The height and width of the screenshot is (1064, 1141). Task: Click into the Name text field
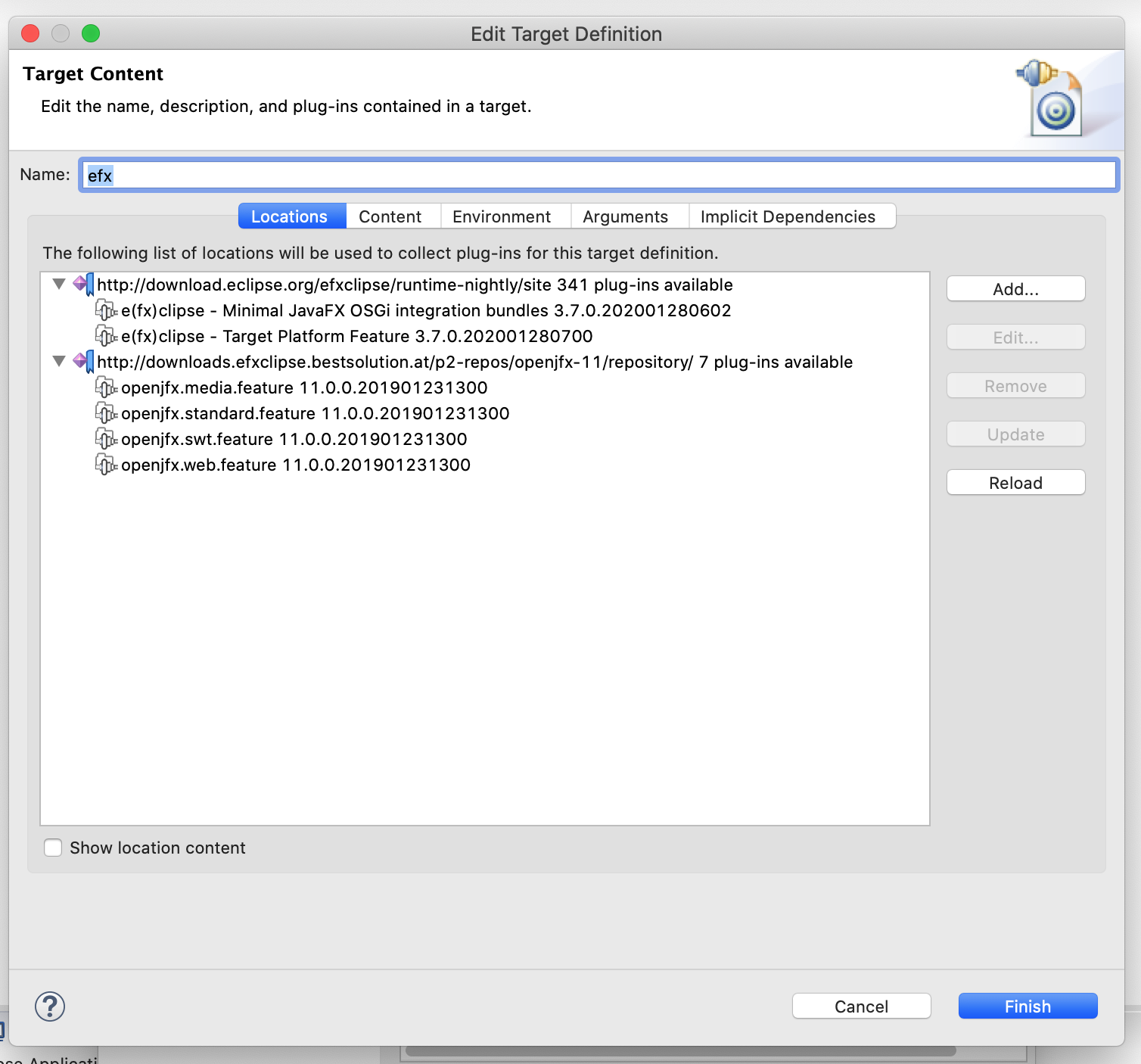click(598, 176)
